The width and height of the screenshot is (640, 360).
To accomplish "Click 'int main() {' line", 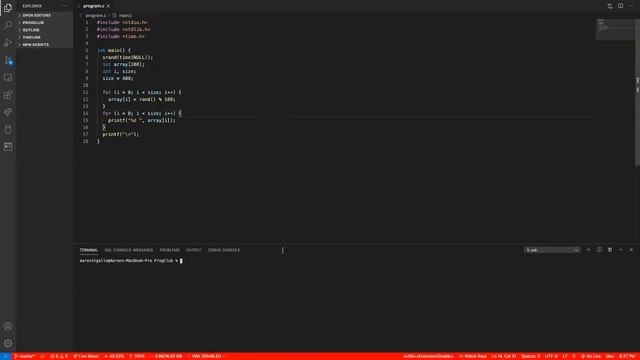I will [x=113, y=50].
